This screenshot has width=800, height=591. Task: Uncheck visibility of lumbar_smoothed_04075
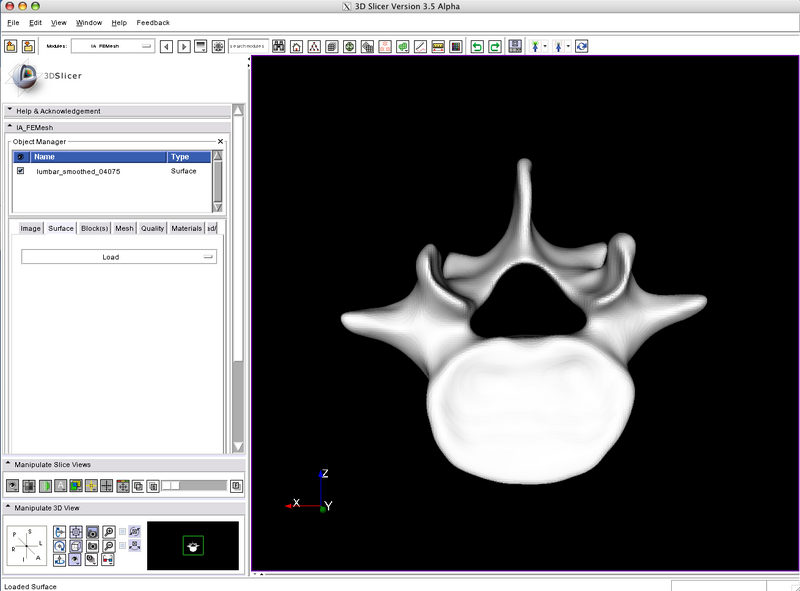pyautogui.click(x=20, y=171)
